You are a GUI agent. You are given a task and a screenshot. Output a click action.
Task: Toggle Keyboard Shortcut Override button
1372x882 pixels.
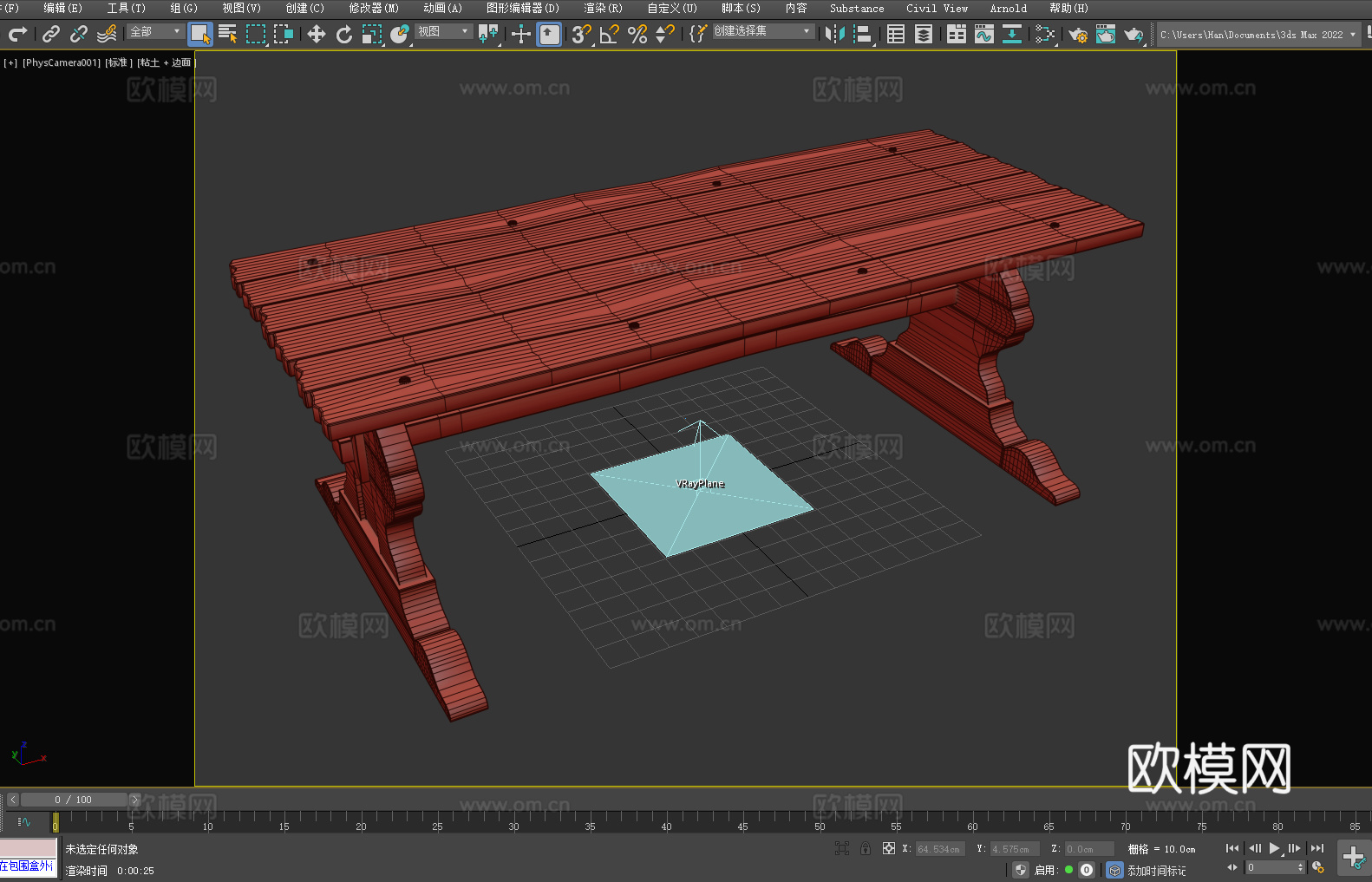point(549,34)
